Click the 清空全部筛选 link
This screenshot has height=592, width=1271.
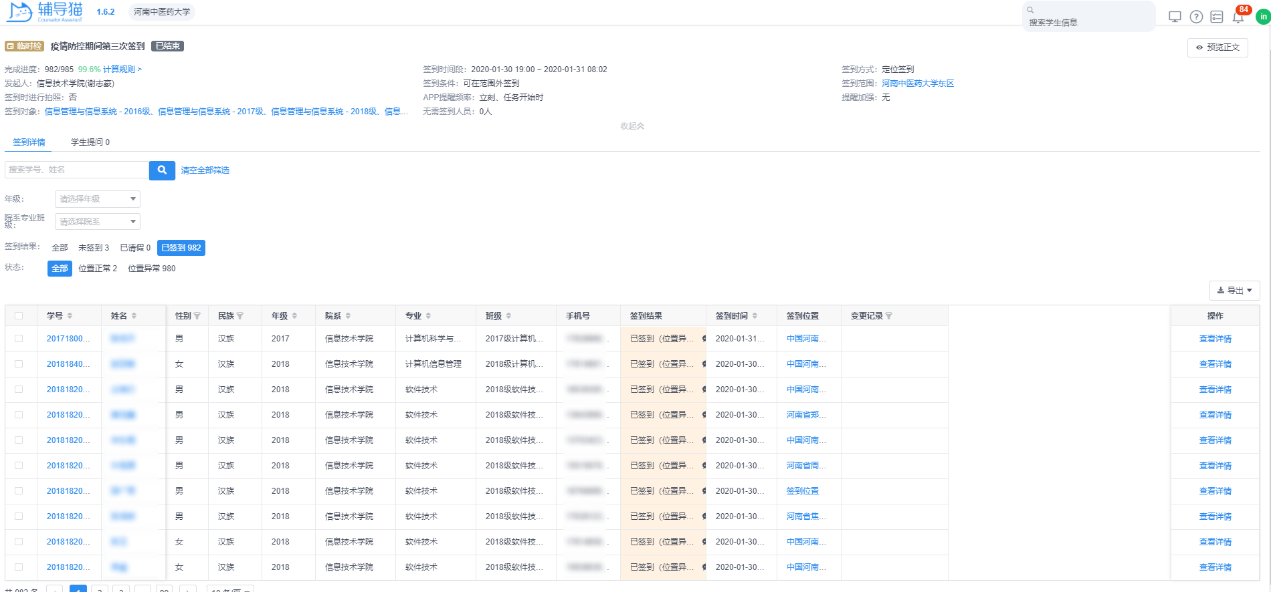tap(205, 171)
